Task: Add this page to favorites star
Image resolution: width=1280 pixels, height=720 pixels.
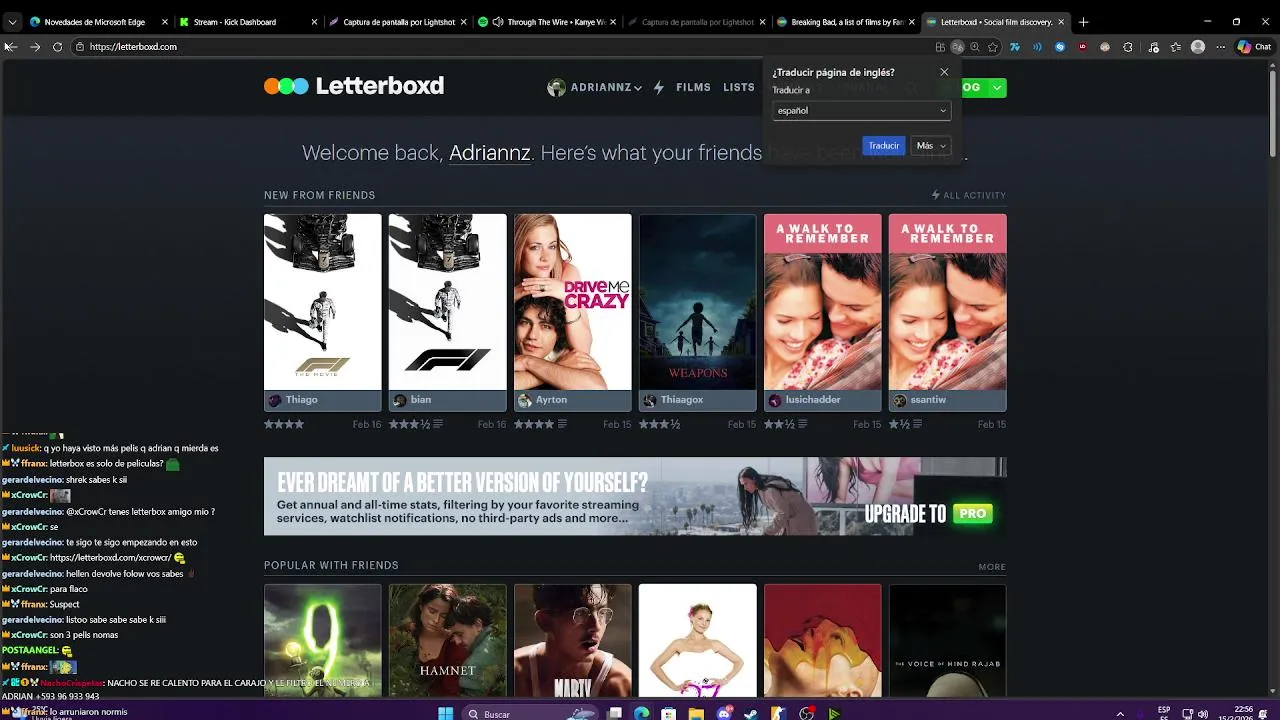Action: tap(993, 47)
